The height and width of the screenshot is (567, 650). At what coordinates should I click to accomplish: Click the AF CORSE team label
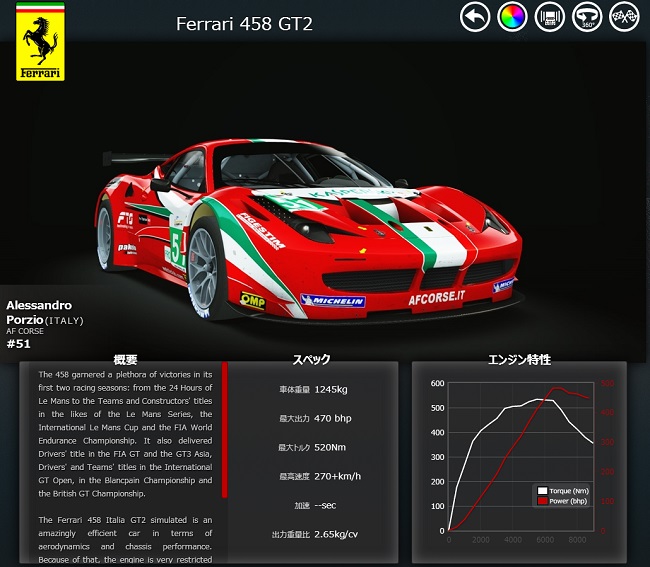tap(25, 331)
